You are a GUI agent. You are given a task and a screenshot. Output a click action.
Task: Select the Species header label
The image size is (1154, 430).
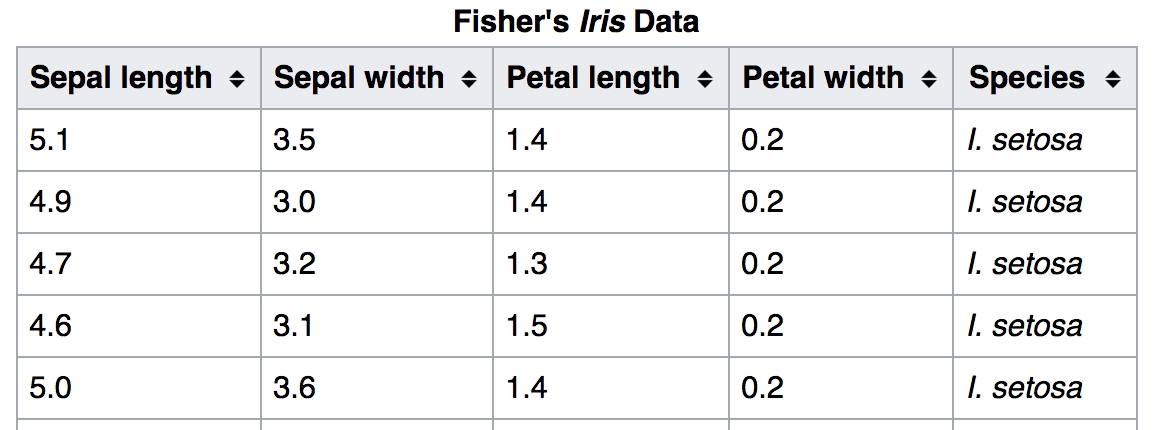[x=1027, y=78]
